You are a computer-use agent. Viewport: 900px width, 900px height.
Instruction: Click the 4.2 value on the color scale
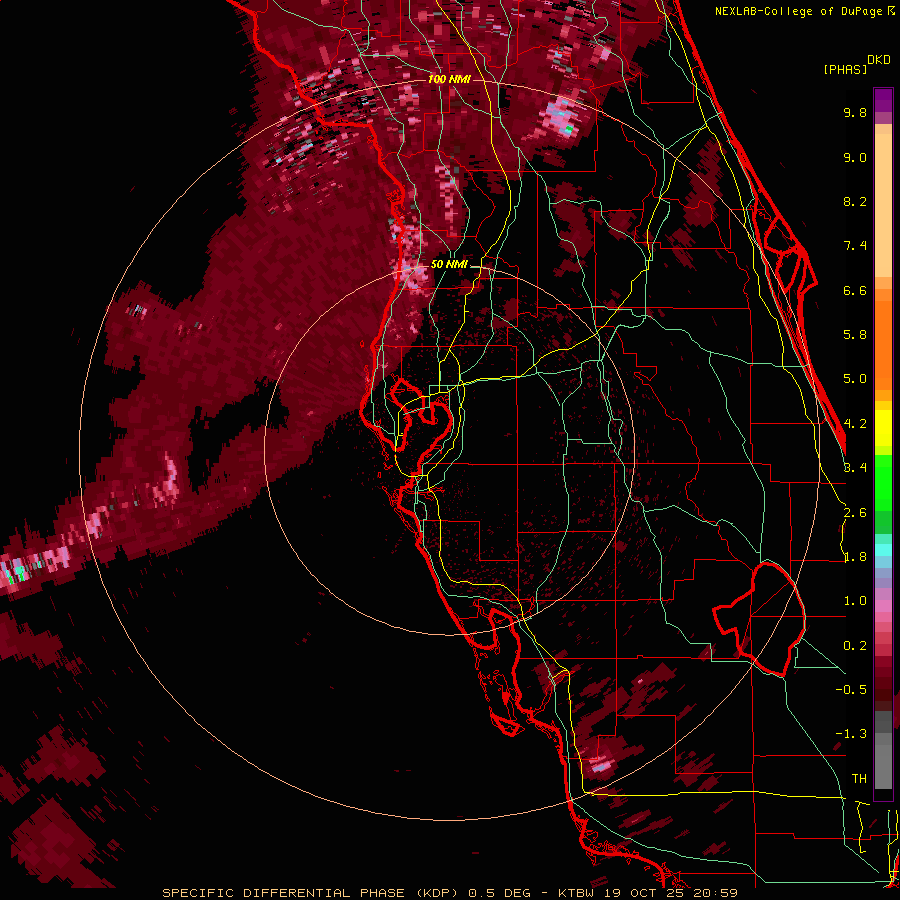pyautogui.click(x=855, y=424)
